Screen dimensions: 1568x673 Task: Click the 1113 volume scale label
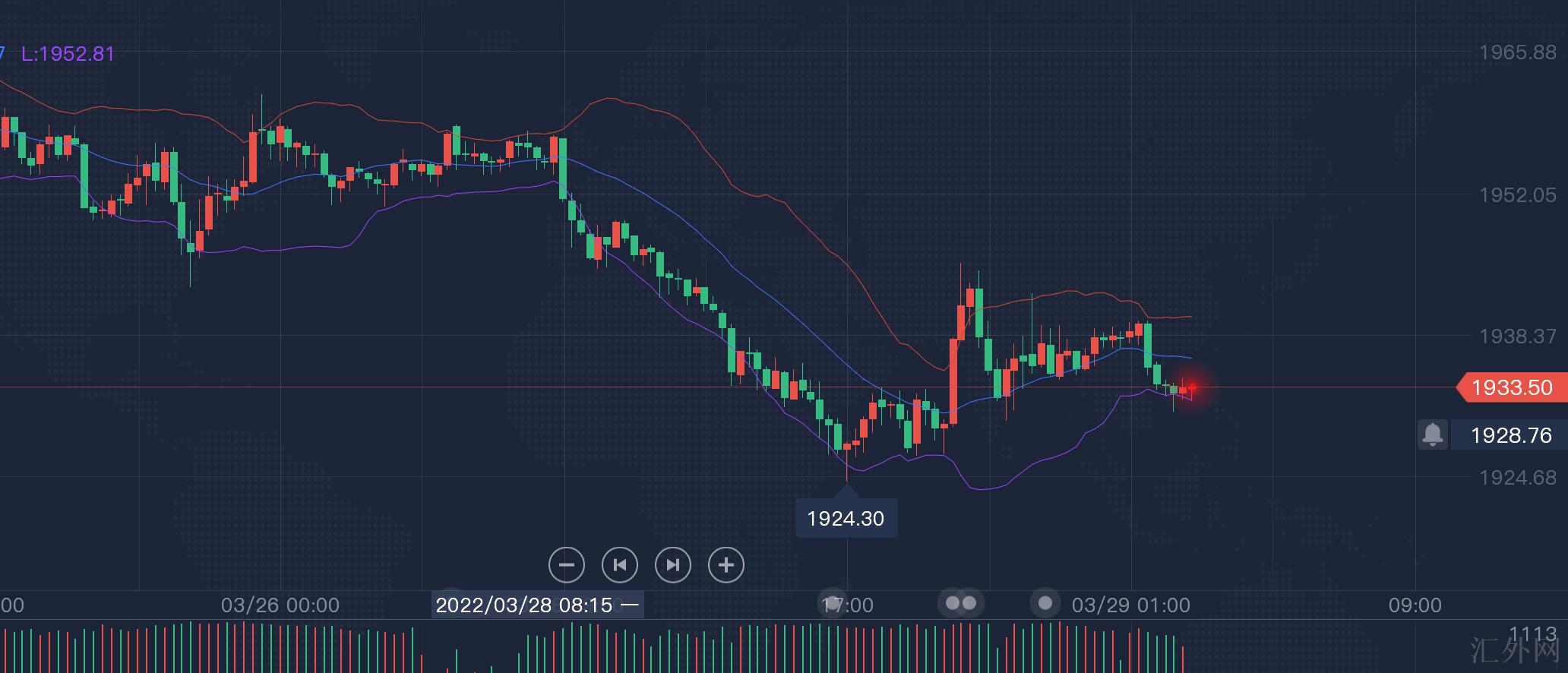coord(1532,634)
